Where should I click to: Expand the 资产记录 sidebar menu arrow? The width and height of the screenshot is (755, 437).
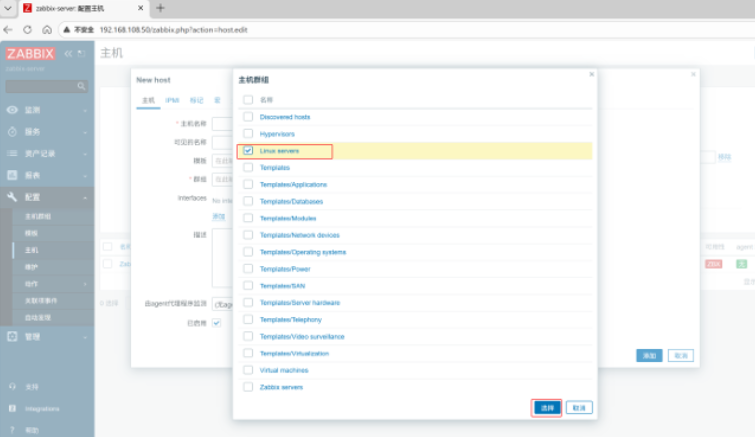[85, 154]
